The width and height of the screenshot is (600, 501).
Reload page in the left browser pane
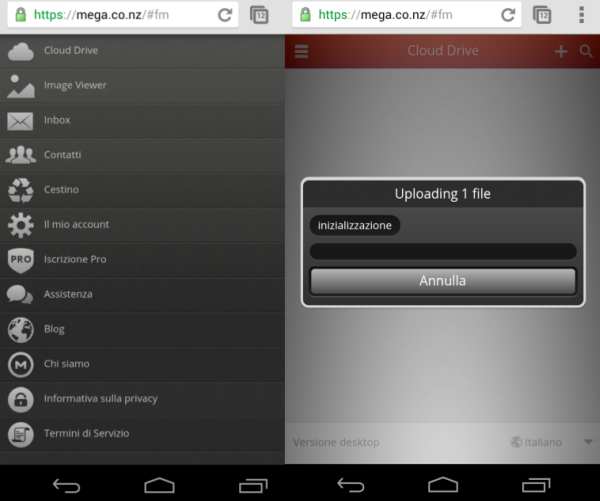pos(225,15)
